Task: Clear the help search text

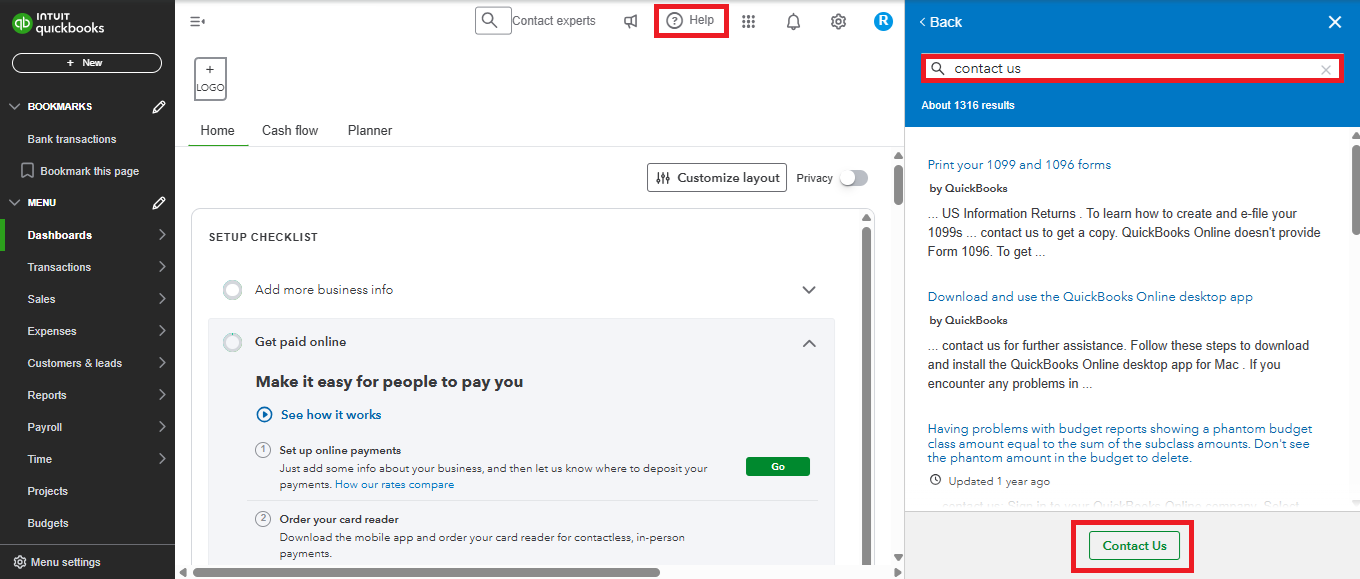Action: coord(1326,69)
